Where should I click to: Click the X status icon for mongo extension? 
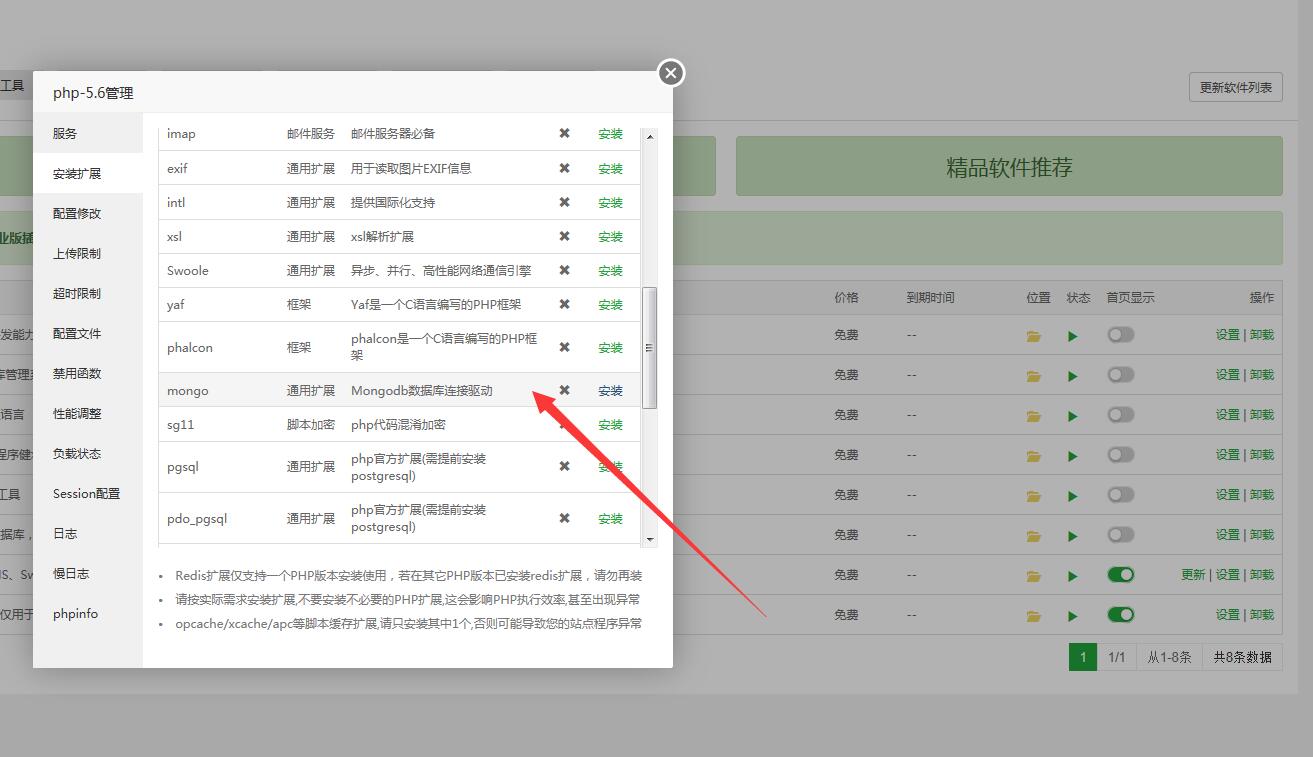564,391
